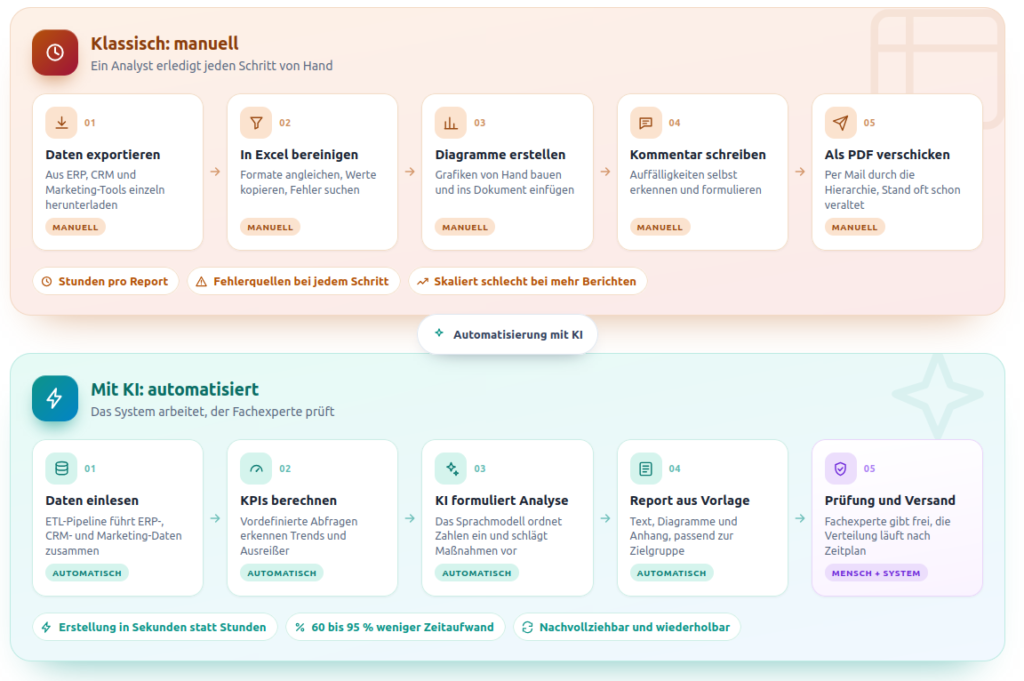Click the 'MENSCH + SYSTEM' badge
The height and width of the screenshot is (681, 1024).
876,573
